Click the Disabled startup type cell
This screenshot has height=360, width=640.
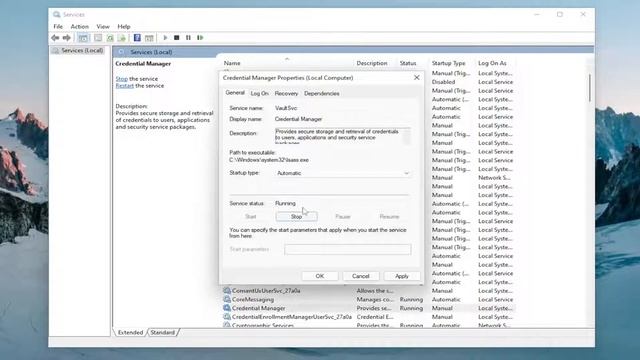pos(443,82)
